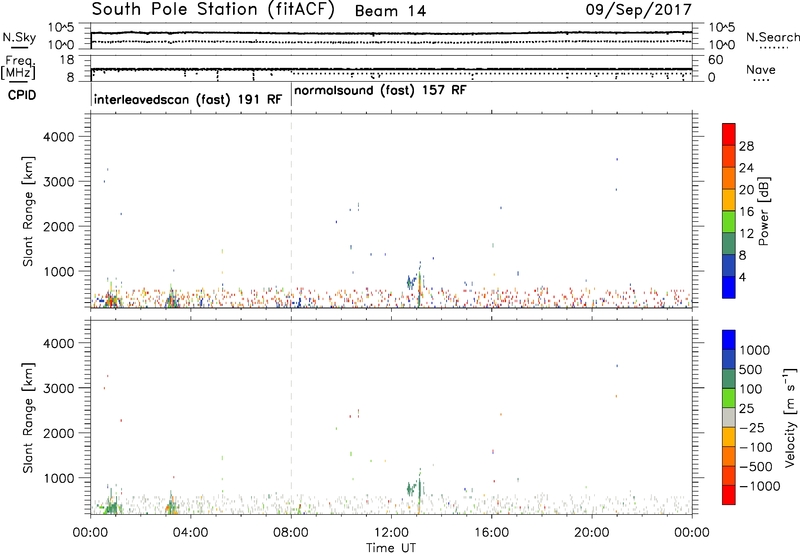Click the "16" power colorbar label
This screenshot has height=554, width=800.
[x=746, y=212]
